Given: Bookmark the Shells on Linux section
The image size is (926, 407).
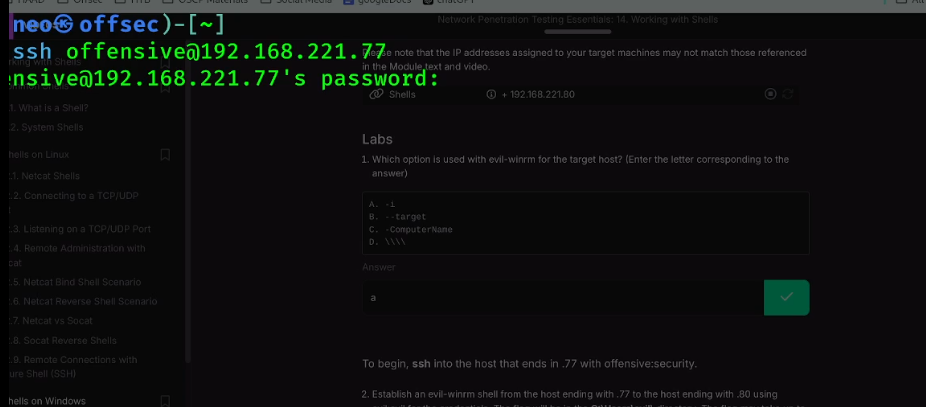Looking at the screenshot, I should click(165, 155).
